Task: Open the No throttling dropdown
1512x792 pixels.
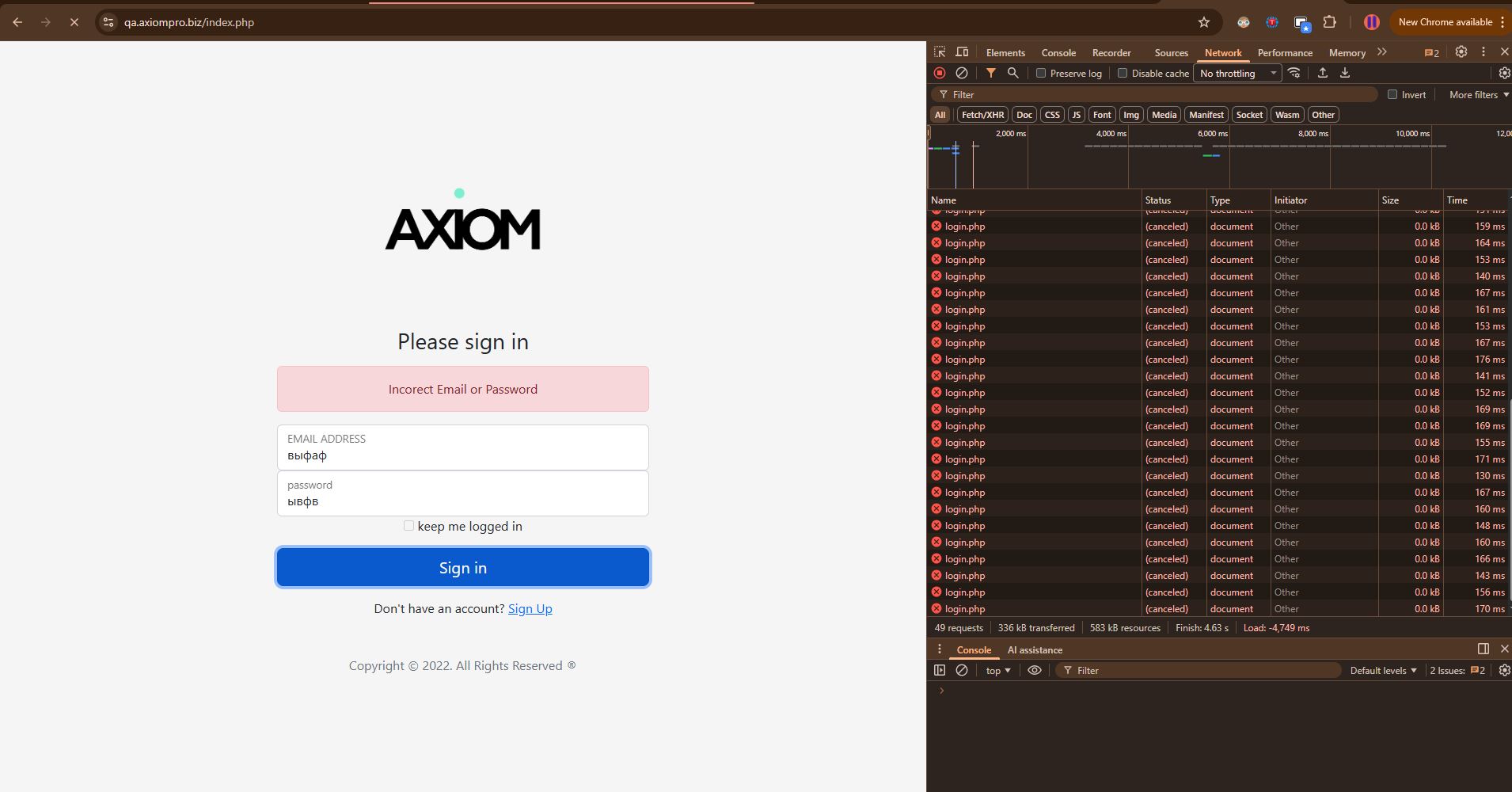Action: pos(1237,73)
